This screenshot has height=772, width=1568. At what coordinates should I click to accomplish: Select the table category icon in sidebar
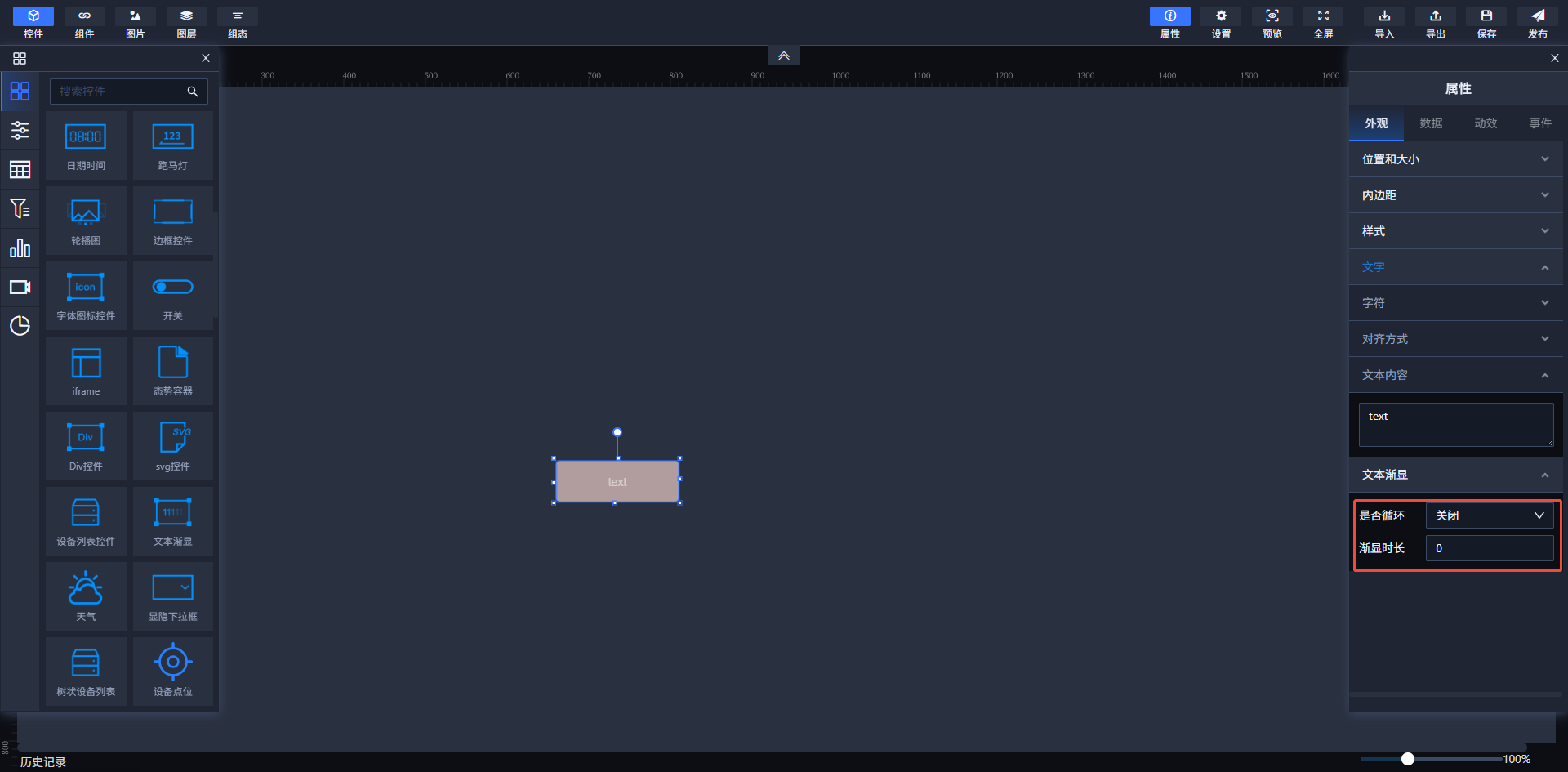(20, 169)
